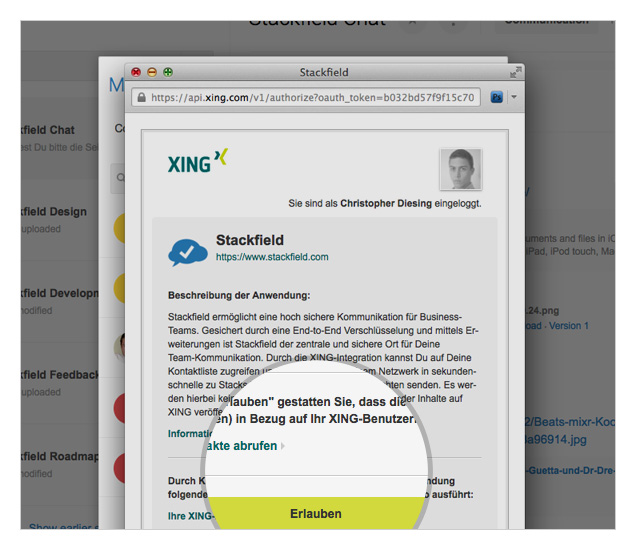Click Christopher Diesing's profile photo

click(461, 169)
